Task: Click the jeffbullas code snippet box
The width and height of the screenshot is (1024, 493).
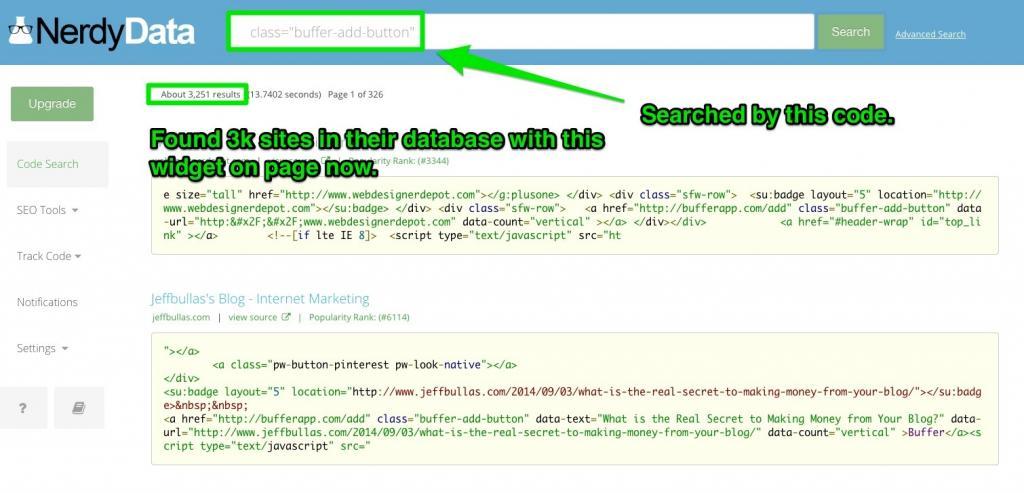Action: (575, 399)
